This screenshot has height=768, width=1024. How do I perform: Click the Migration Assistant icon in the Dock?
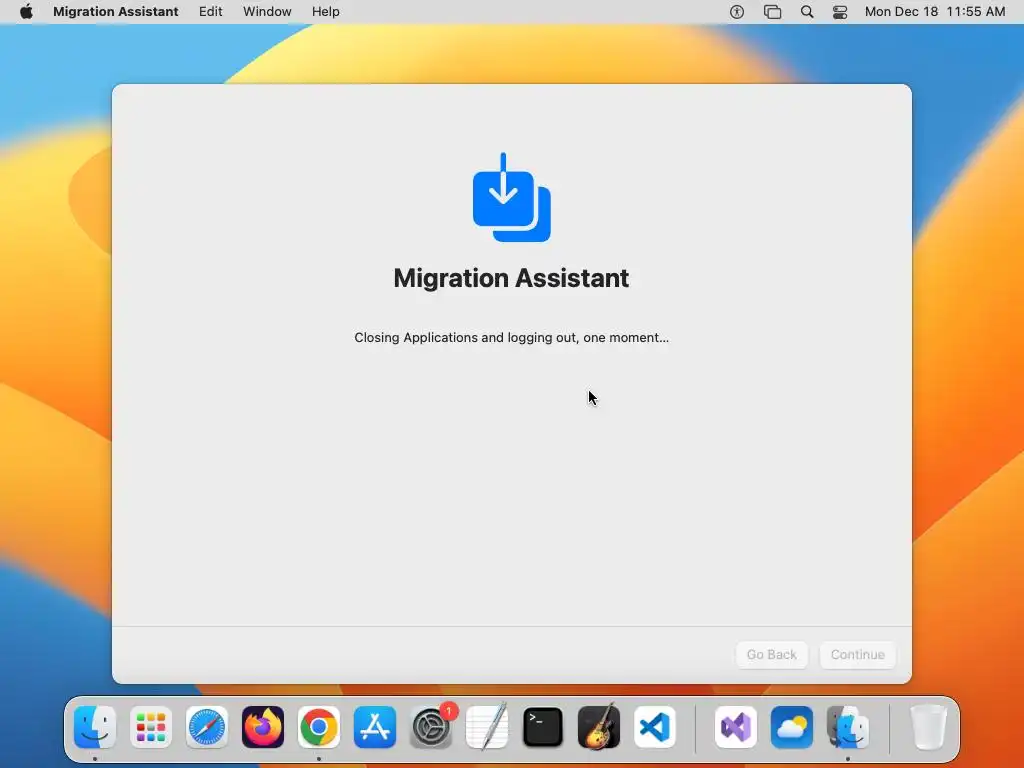point(848,727)
